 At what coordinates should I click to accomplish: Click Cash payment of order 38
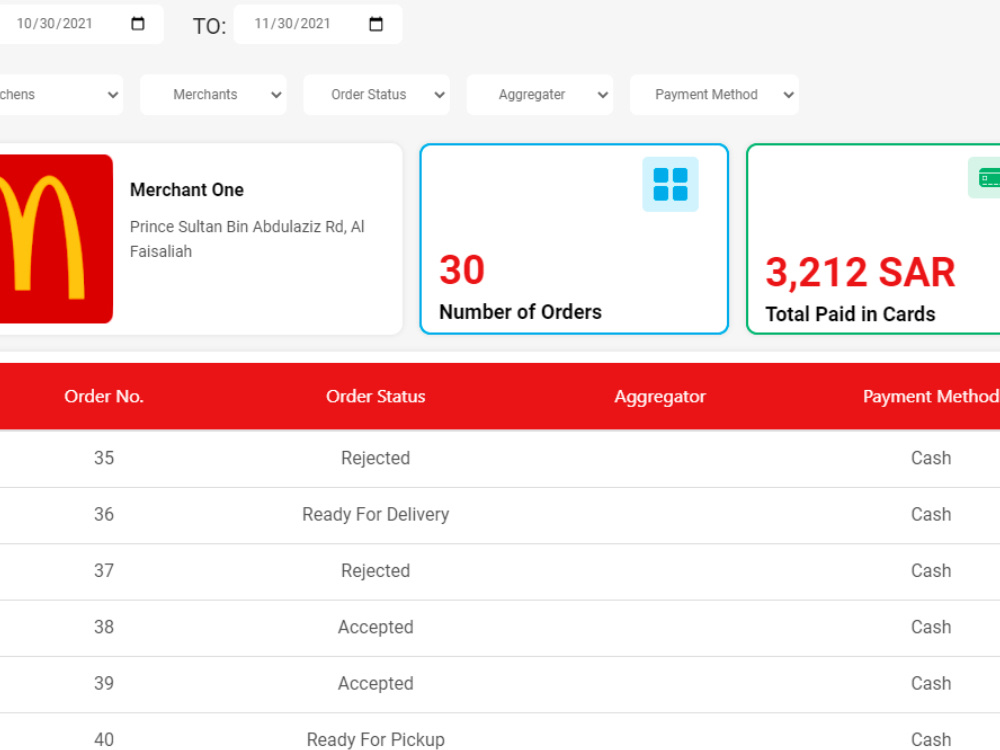click(931, 627)
